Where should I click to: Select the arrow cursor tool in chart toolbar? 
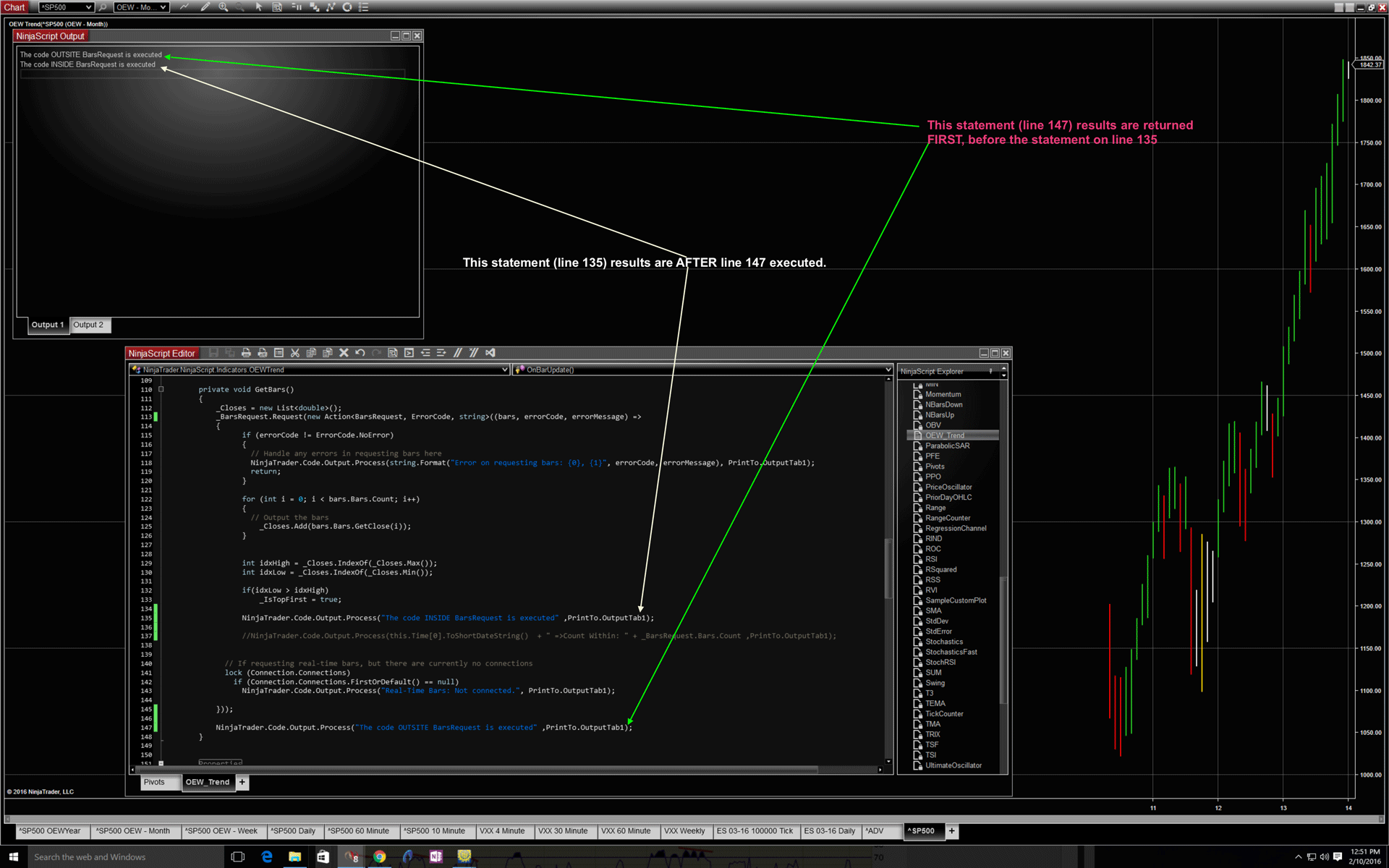[x=259, y=7]
